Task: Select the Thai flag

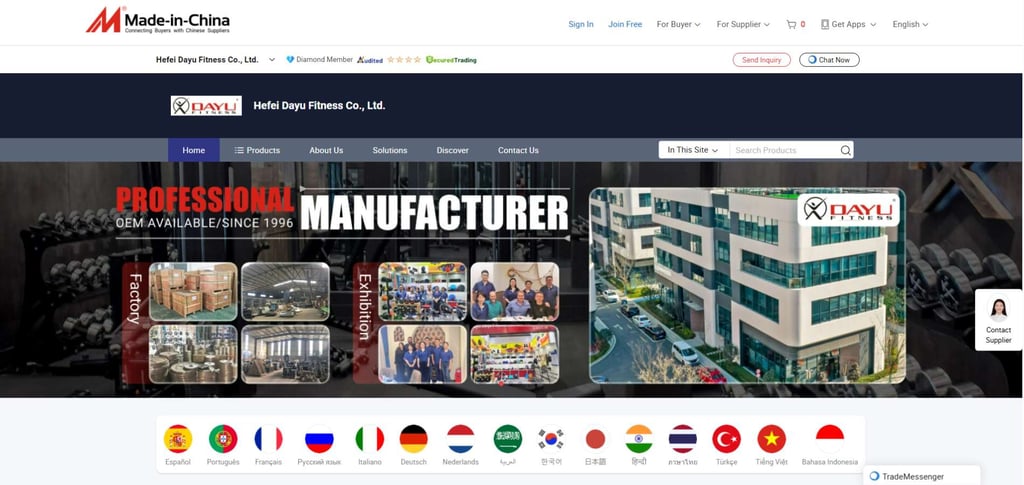Action: [x=682, y=439]
